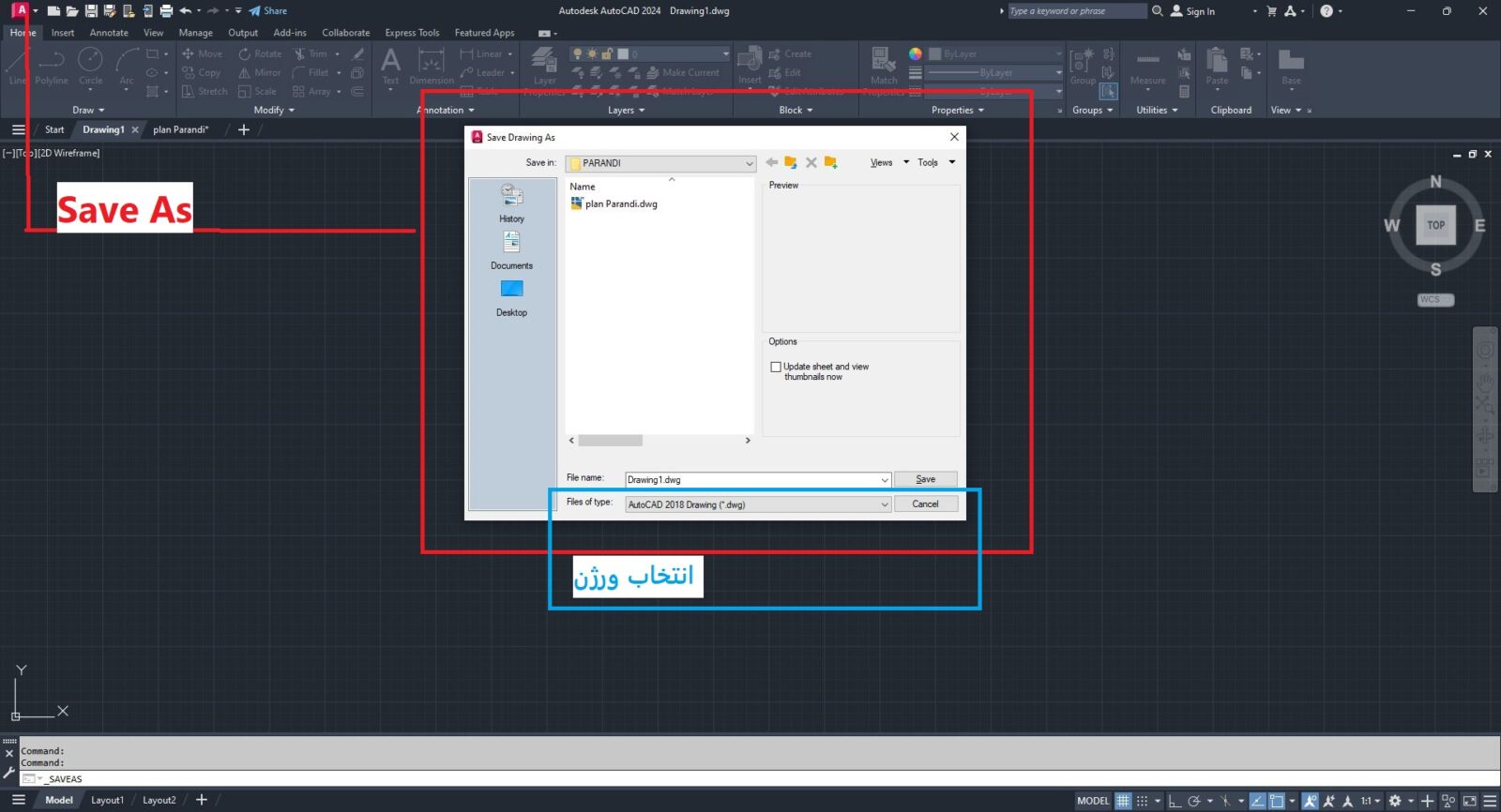Toggle 2D Object Snap in status bar
1501x812 pixels.
pyautogui.click(x=1277, y=801)
